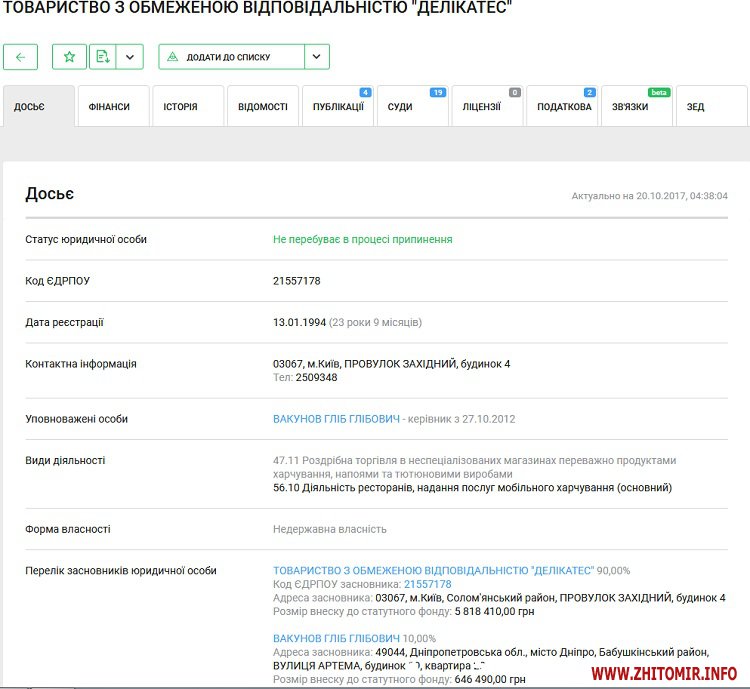750x689 pixels.
Task: Open the add-to-list dropdown arrow
Action: click(x=316, y=57)
